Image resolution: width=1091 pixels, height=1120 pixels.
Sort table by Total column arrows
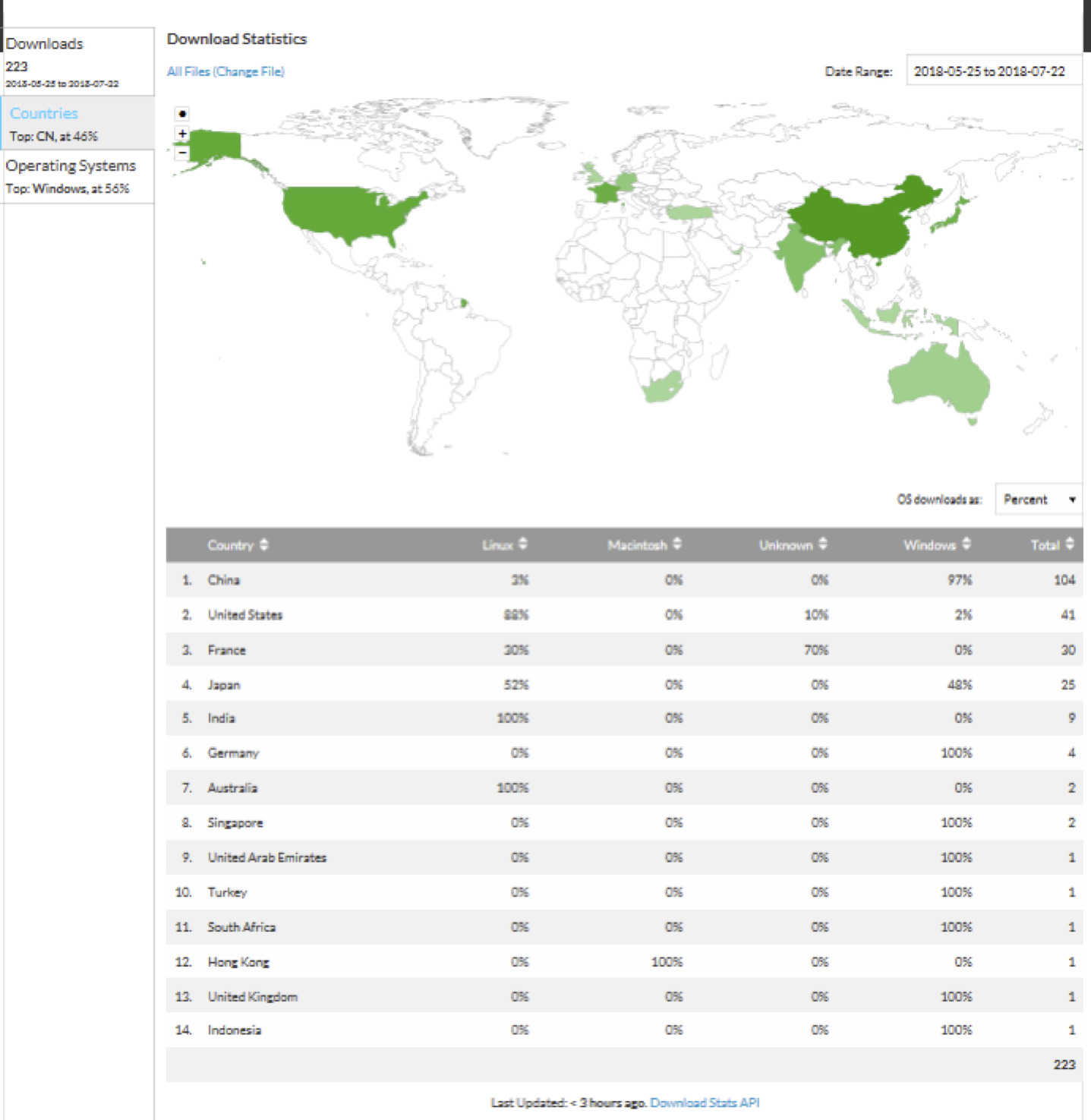coord(1070,544)
